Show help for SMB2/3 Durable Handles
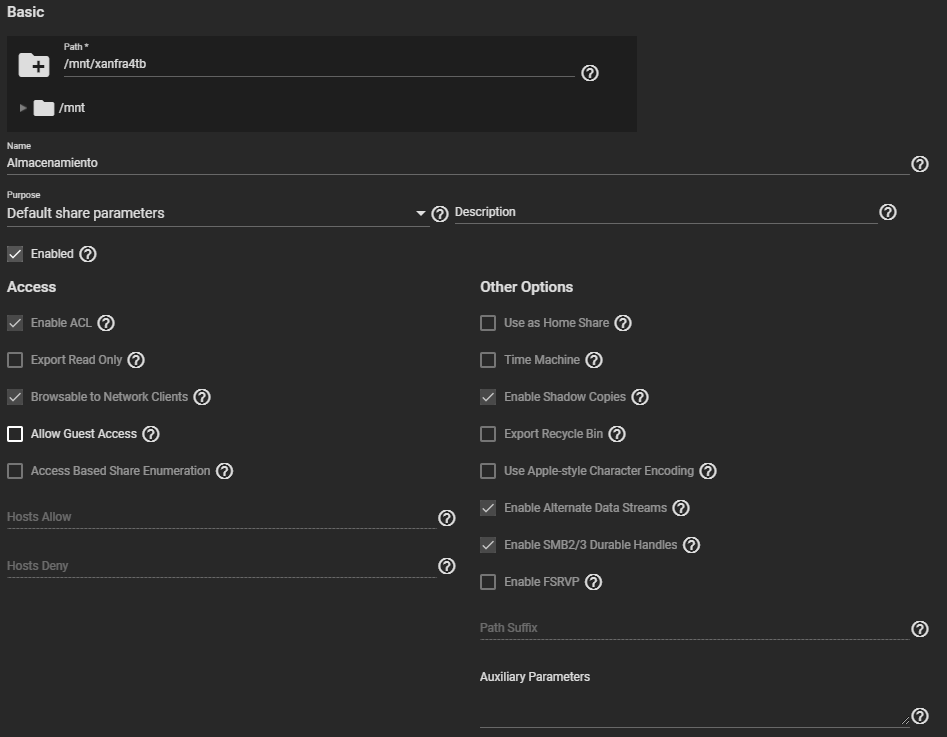Image resolution: width=947 pixels, height=737 pixels. 691,545
